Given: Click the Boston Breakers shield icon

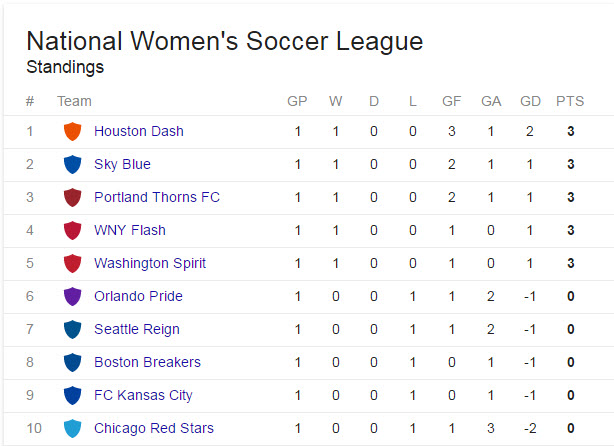Looking at the screenshot, I should coord(72,362).
